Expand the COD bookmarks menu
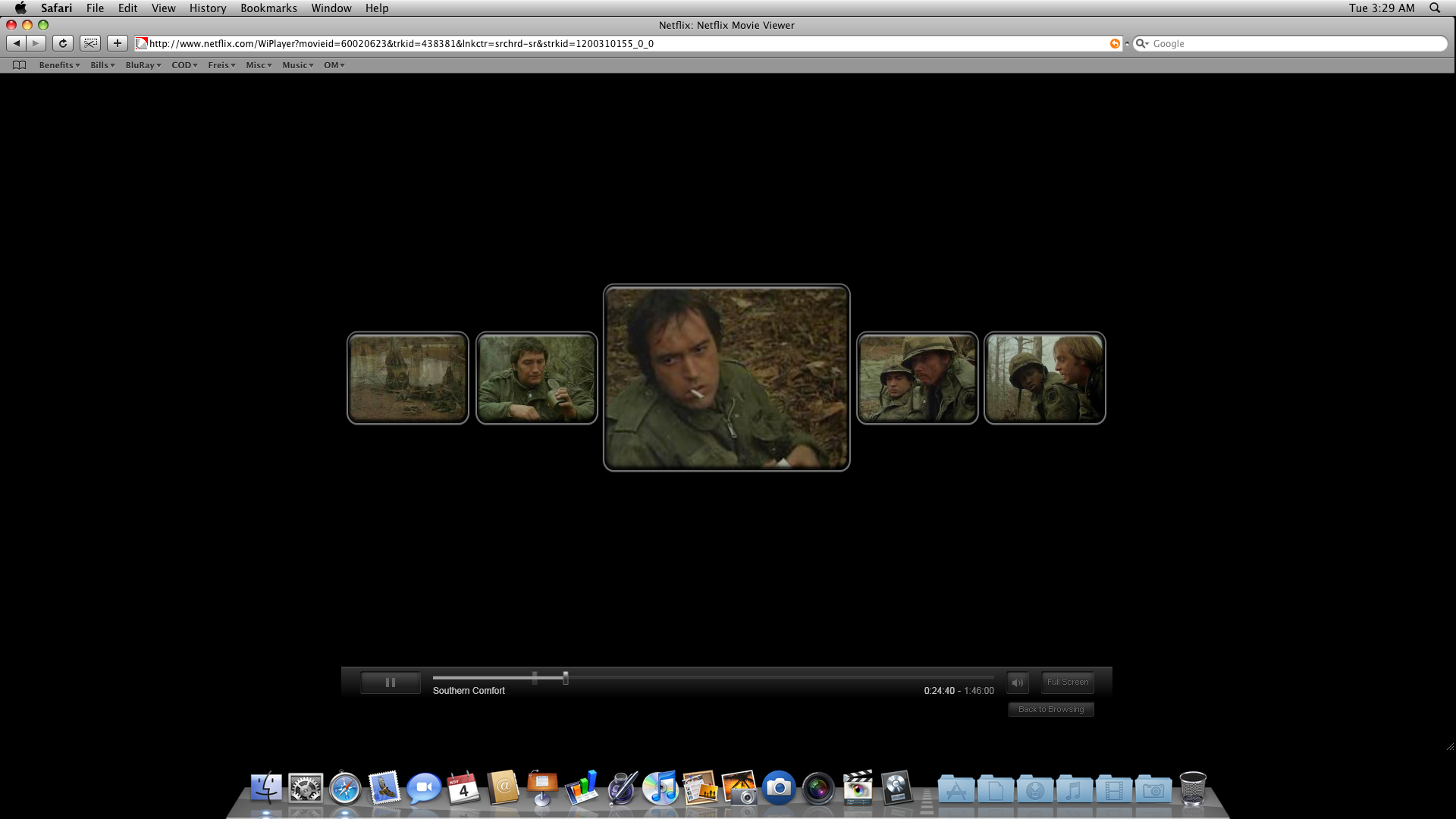The height and width of the screenshot is (819, 1456). 184,65
